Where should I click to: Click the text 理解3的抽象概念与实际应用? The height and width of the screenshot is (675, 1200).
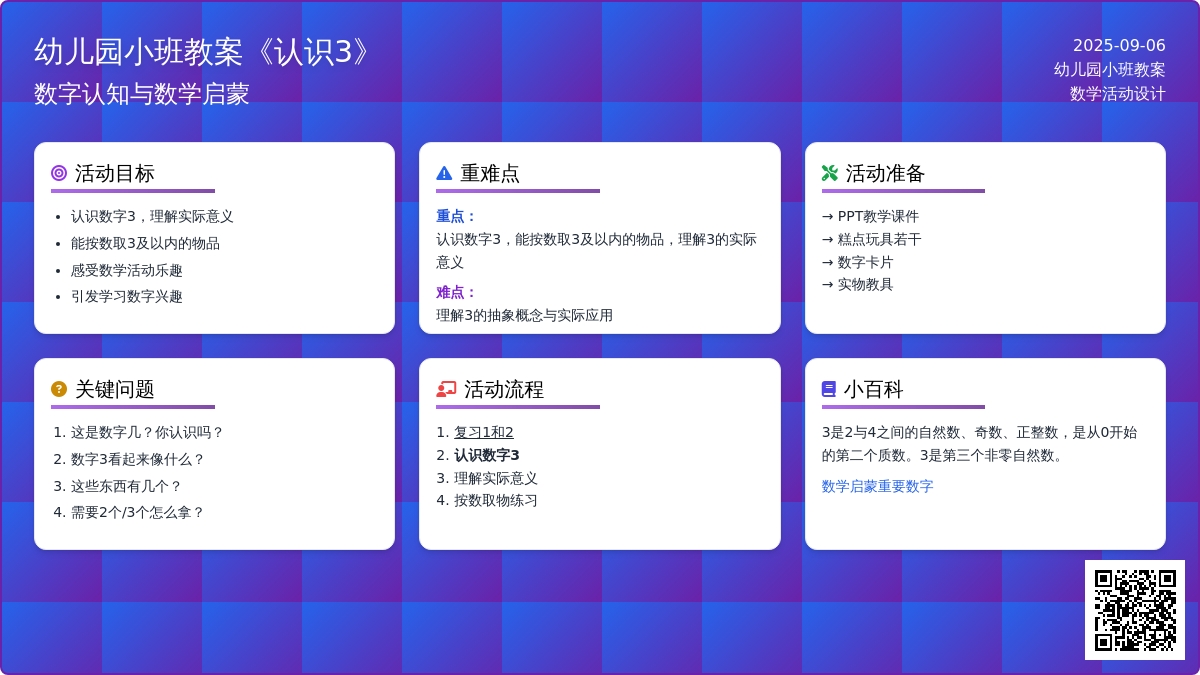(524, 315)
